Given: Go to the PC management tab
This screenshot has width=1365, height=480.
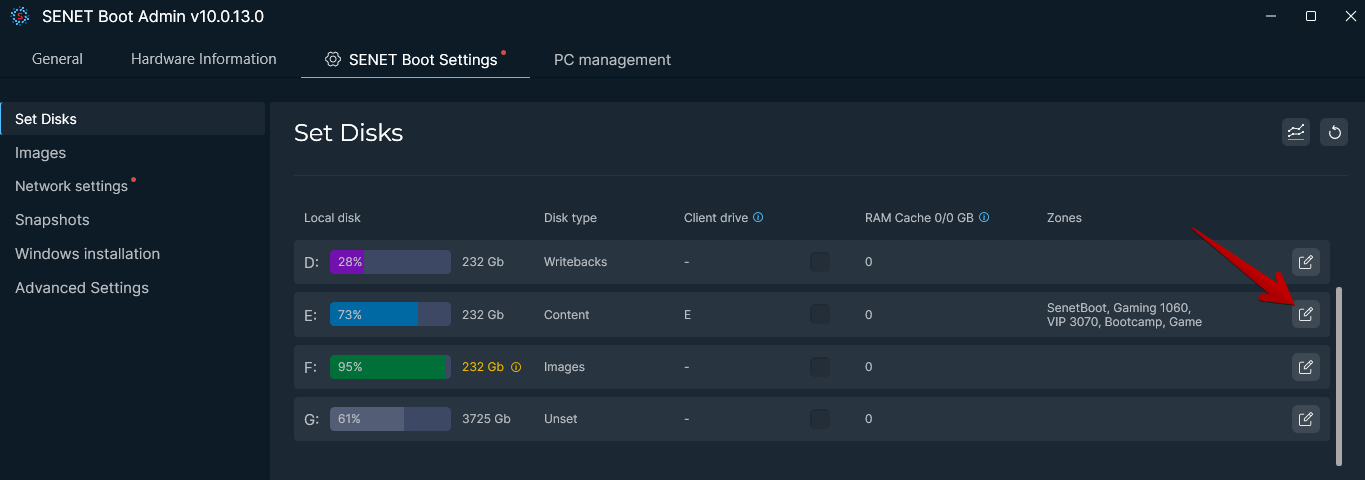Looking at the screenshot, I should coord(612,60).
